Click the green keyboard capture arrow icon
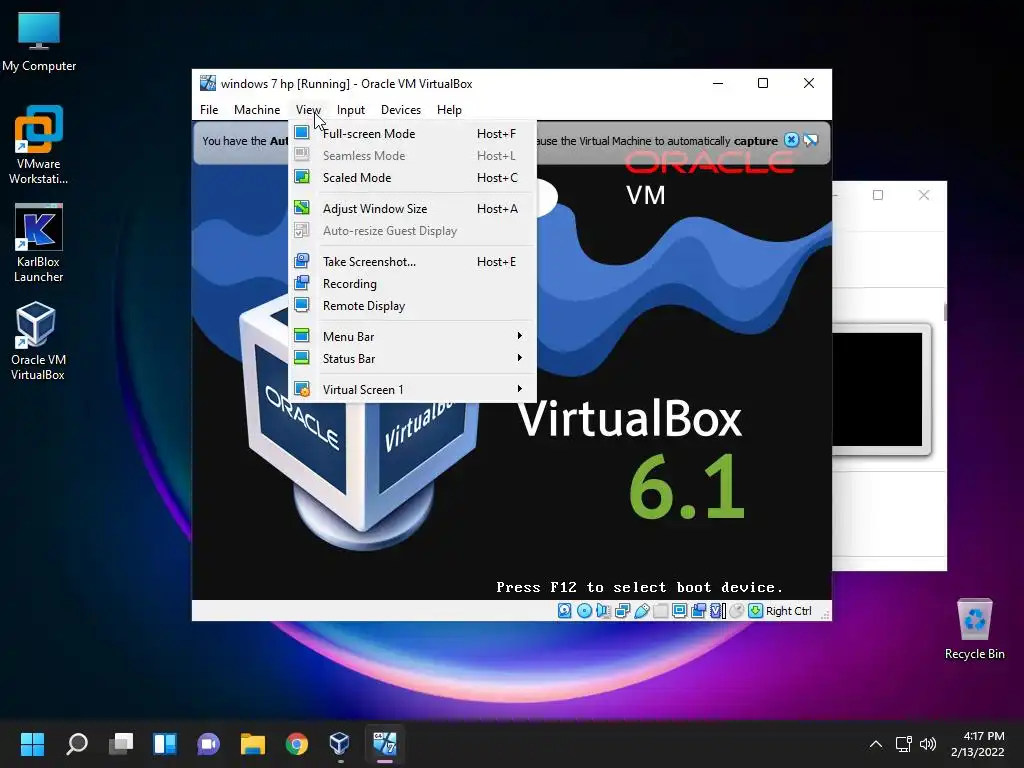Viewport: 1024px width, 768px height. click(756, 611)
